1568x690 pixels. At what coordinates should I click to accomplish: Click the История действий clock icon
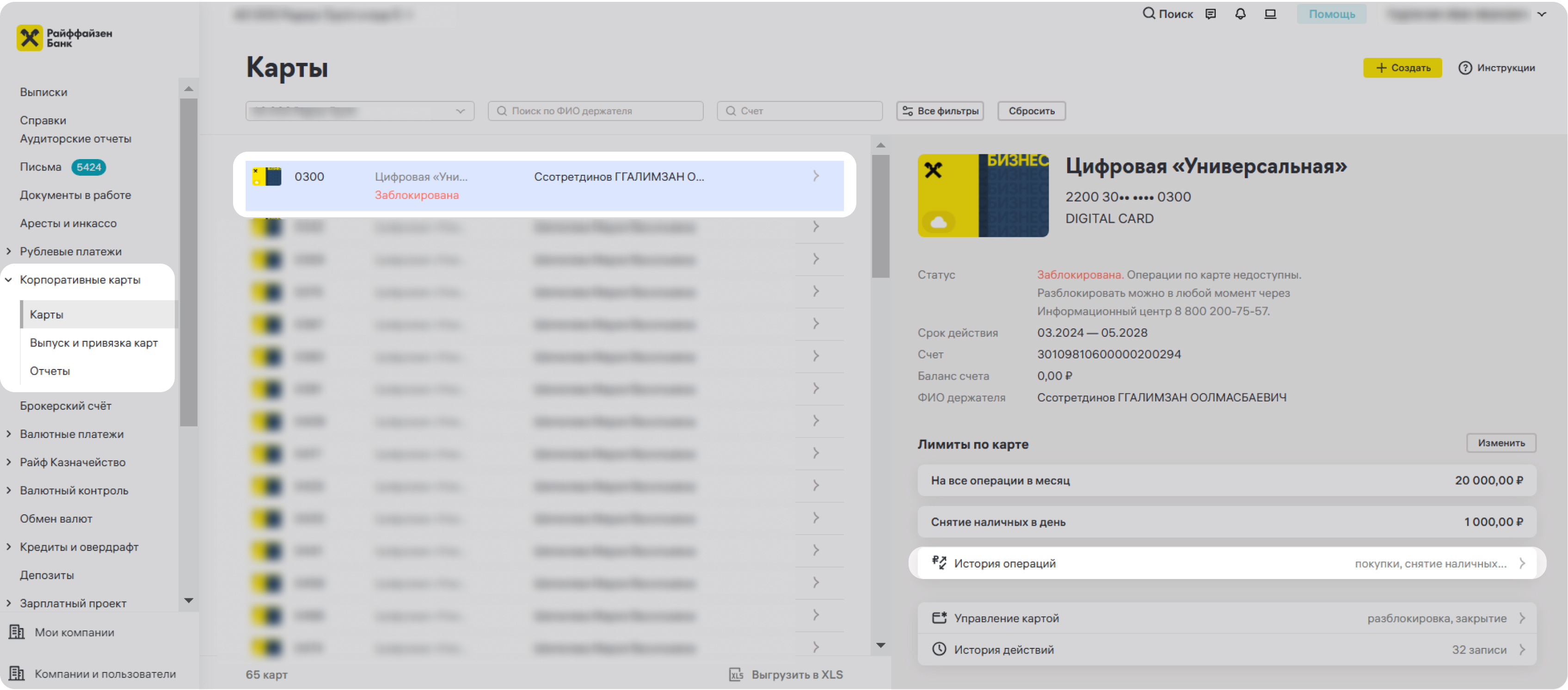click(939, 649)
